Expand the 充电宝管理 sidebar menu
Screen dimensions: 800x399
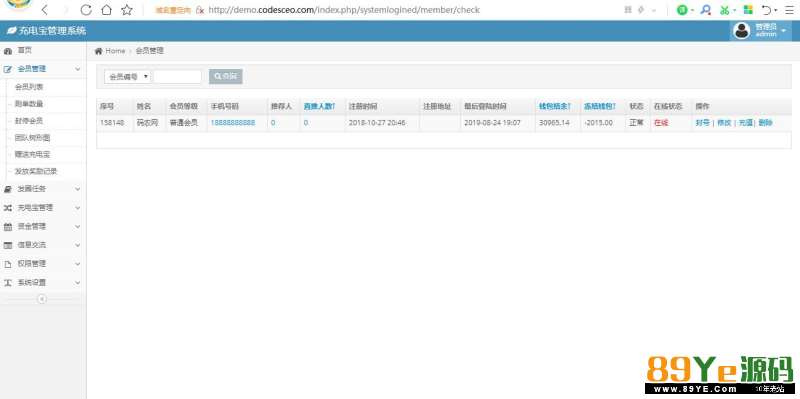[42, 208]
